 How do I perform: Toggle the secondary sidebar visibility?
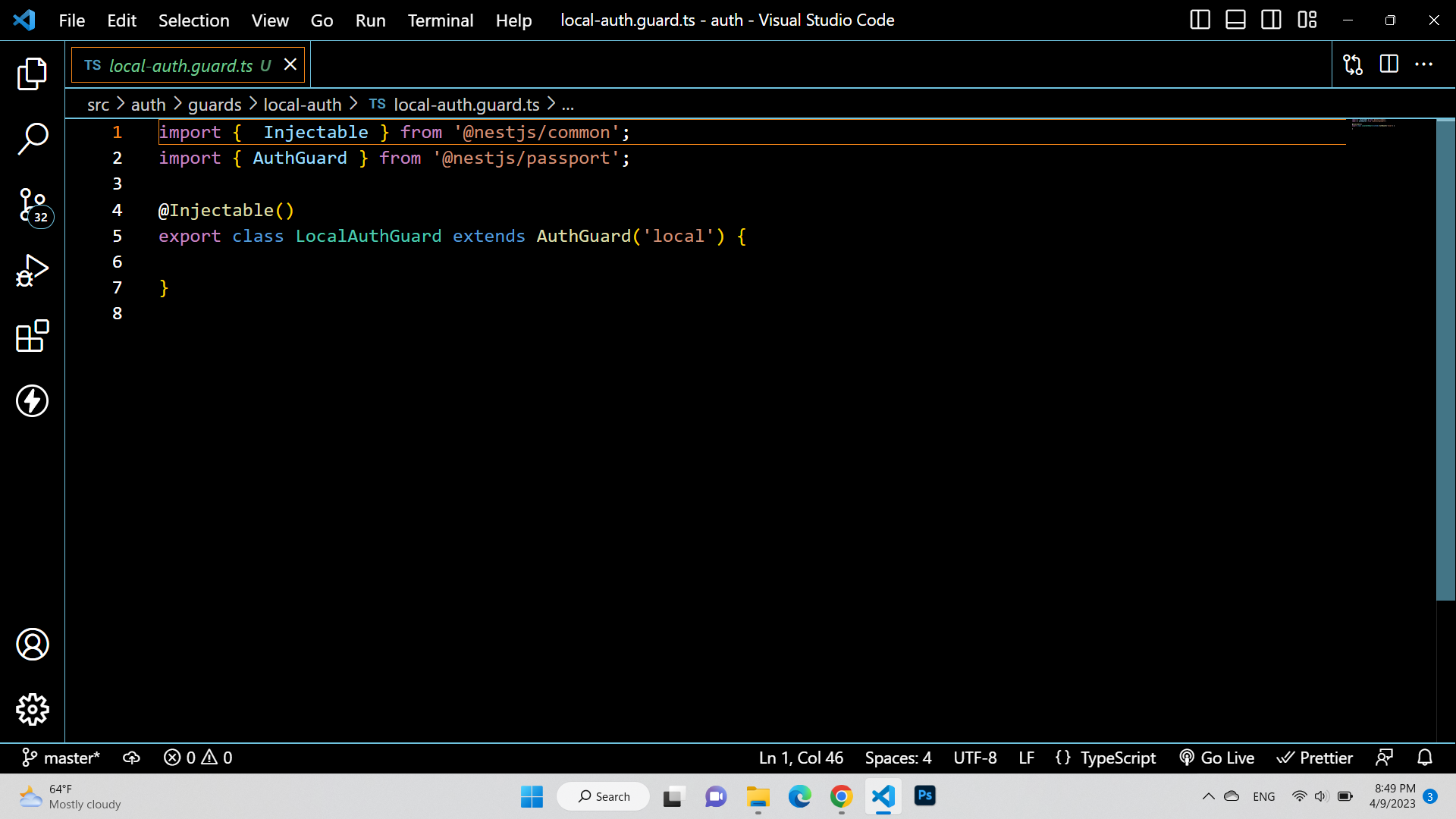tap(1271, 20)
